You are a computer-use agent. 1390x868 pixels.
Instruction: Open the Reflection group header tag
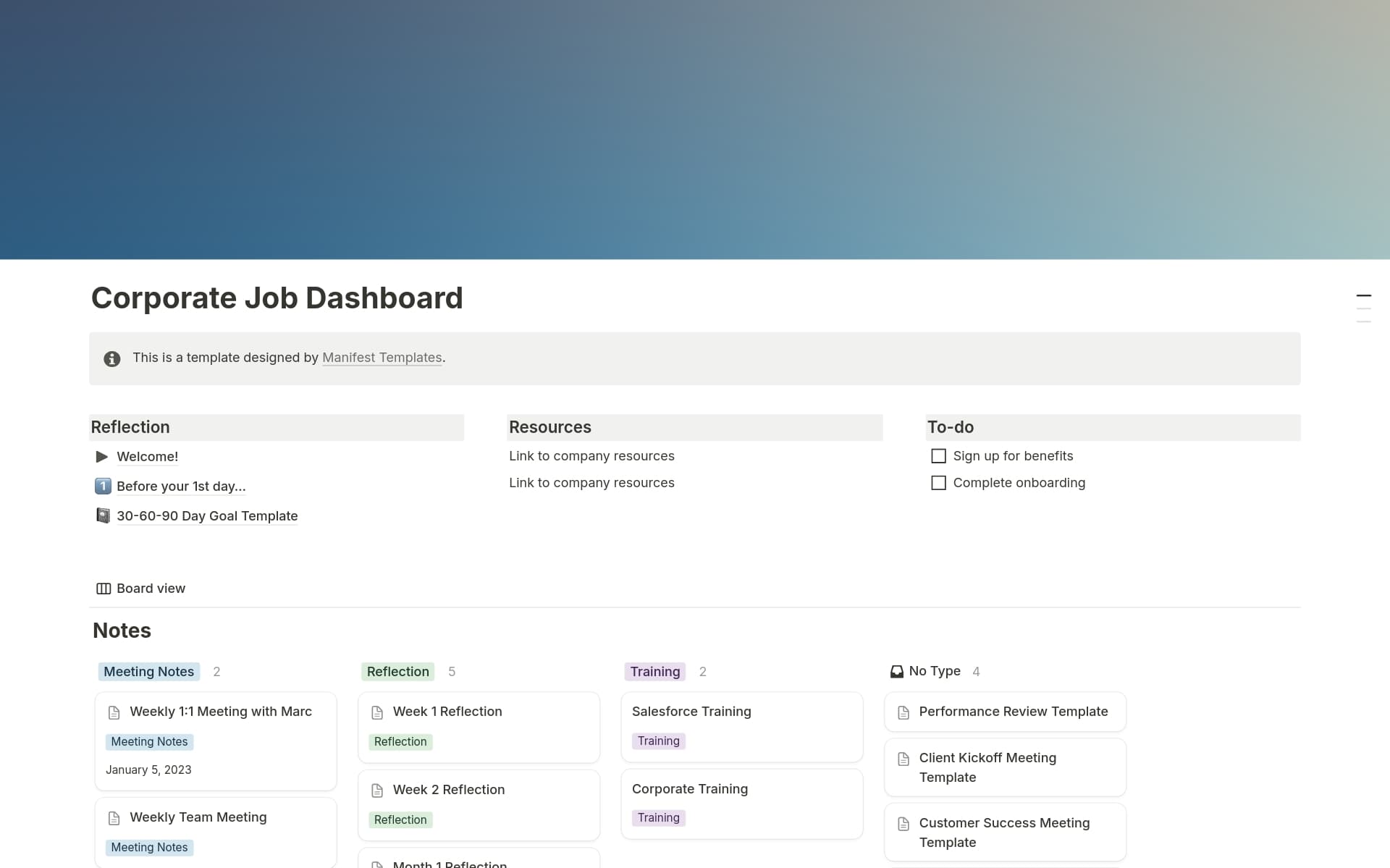[x=397, y=672]
